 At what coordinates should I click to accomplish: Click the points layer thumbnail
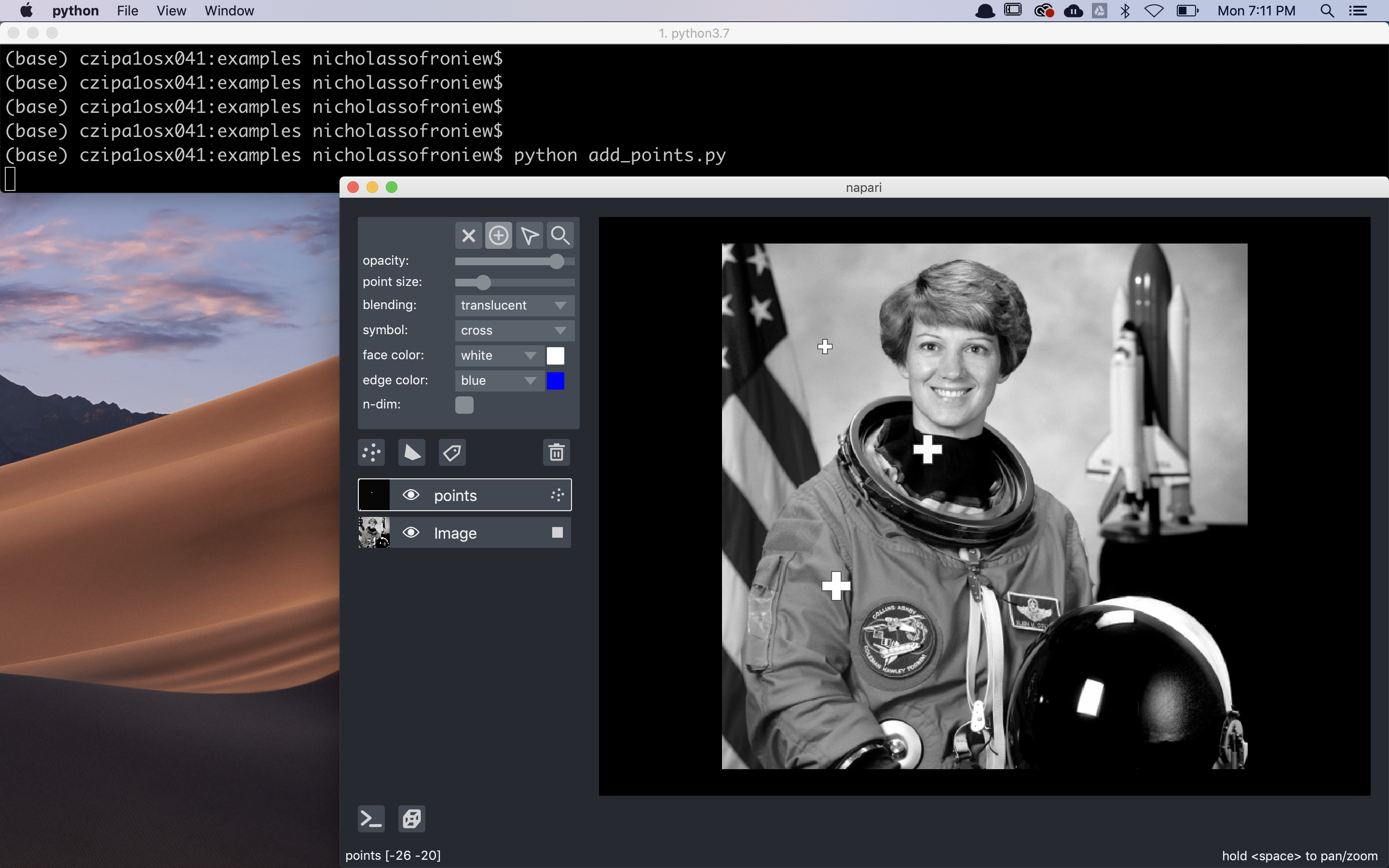coord(373,494)
